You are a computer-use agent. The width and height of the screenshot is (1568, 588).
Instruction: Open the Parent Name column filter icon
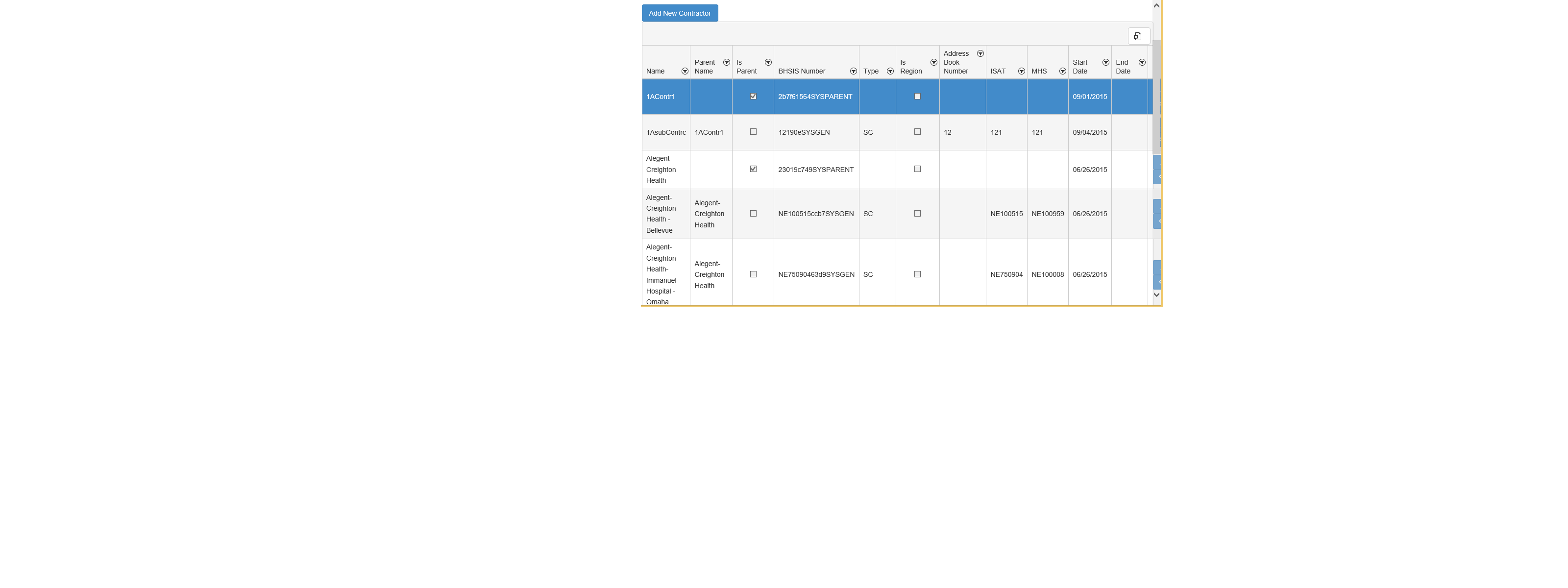click(x=726, y=63)
